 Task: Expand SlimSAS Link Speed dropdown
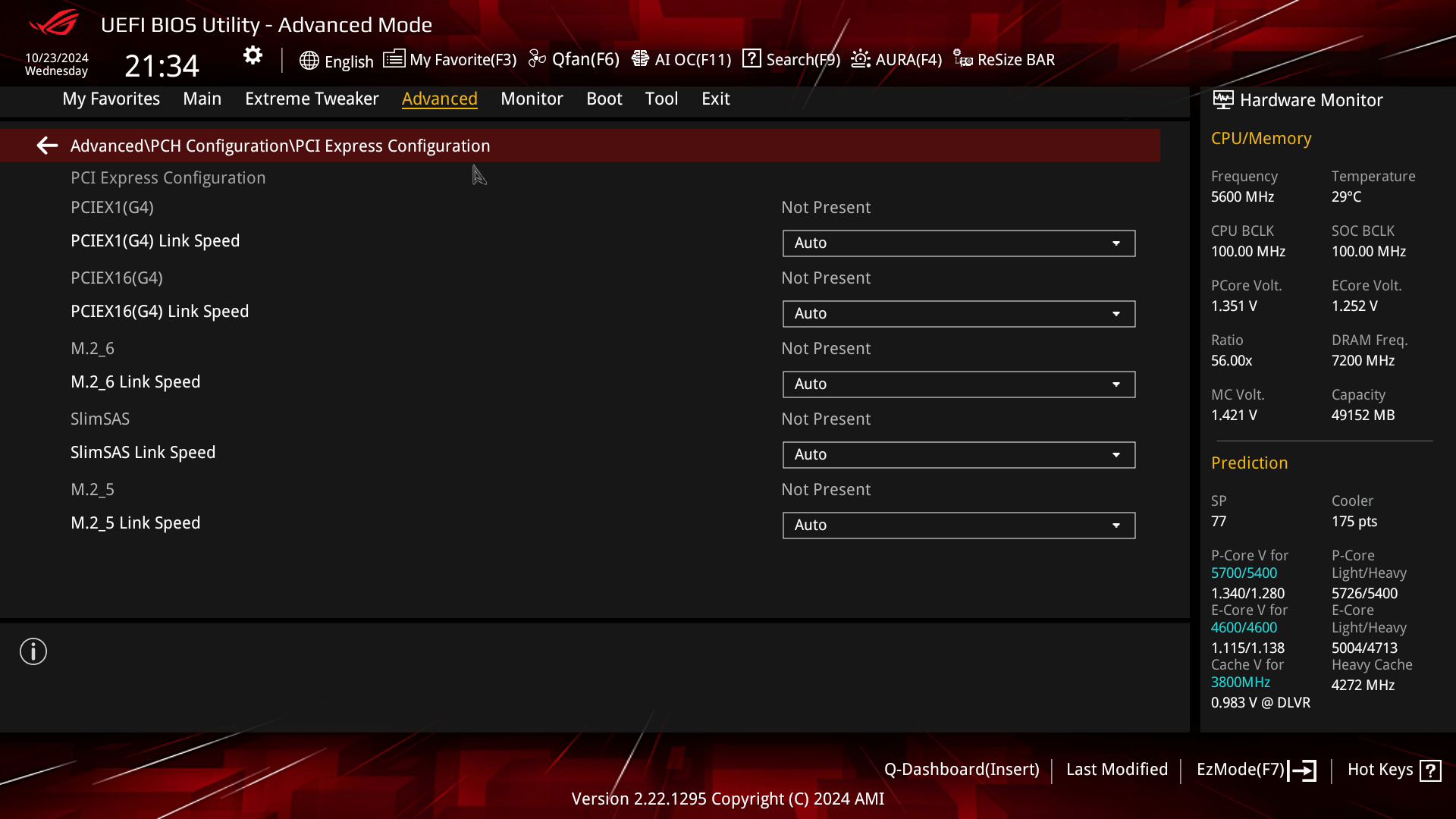[1116, 454]
